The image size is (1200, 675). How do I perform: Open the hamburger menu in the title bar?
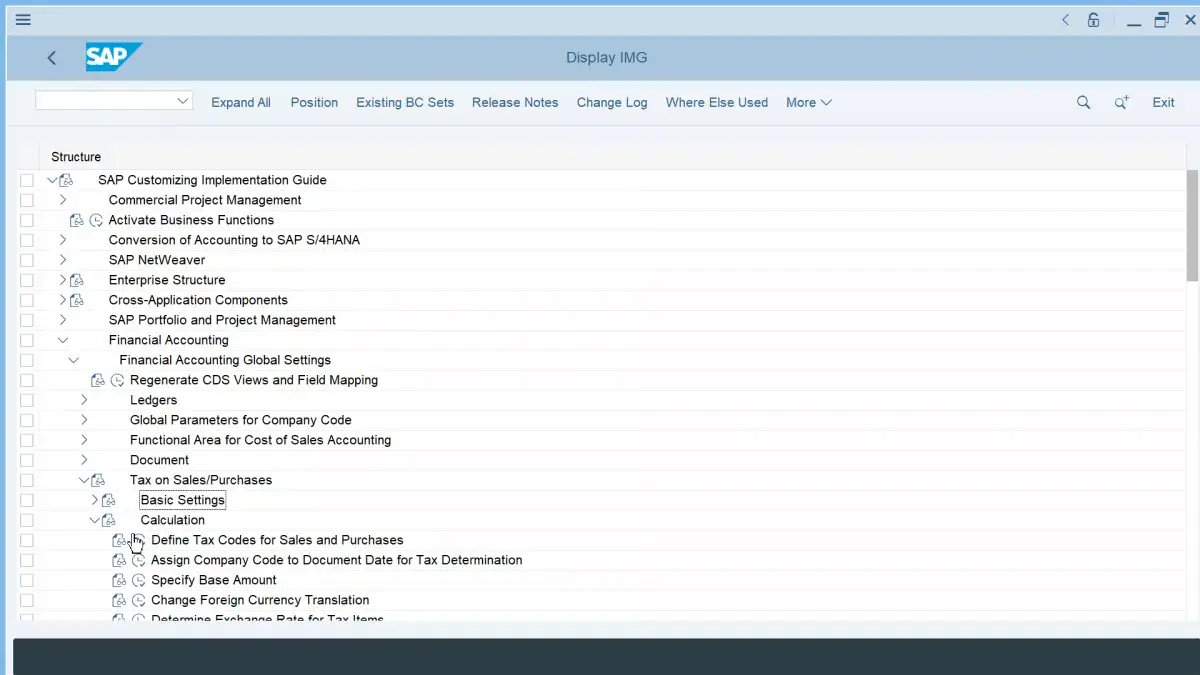(x=23, y=20)
